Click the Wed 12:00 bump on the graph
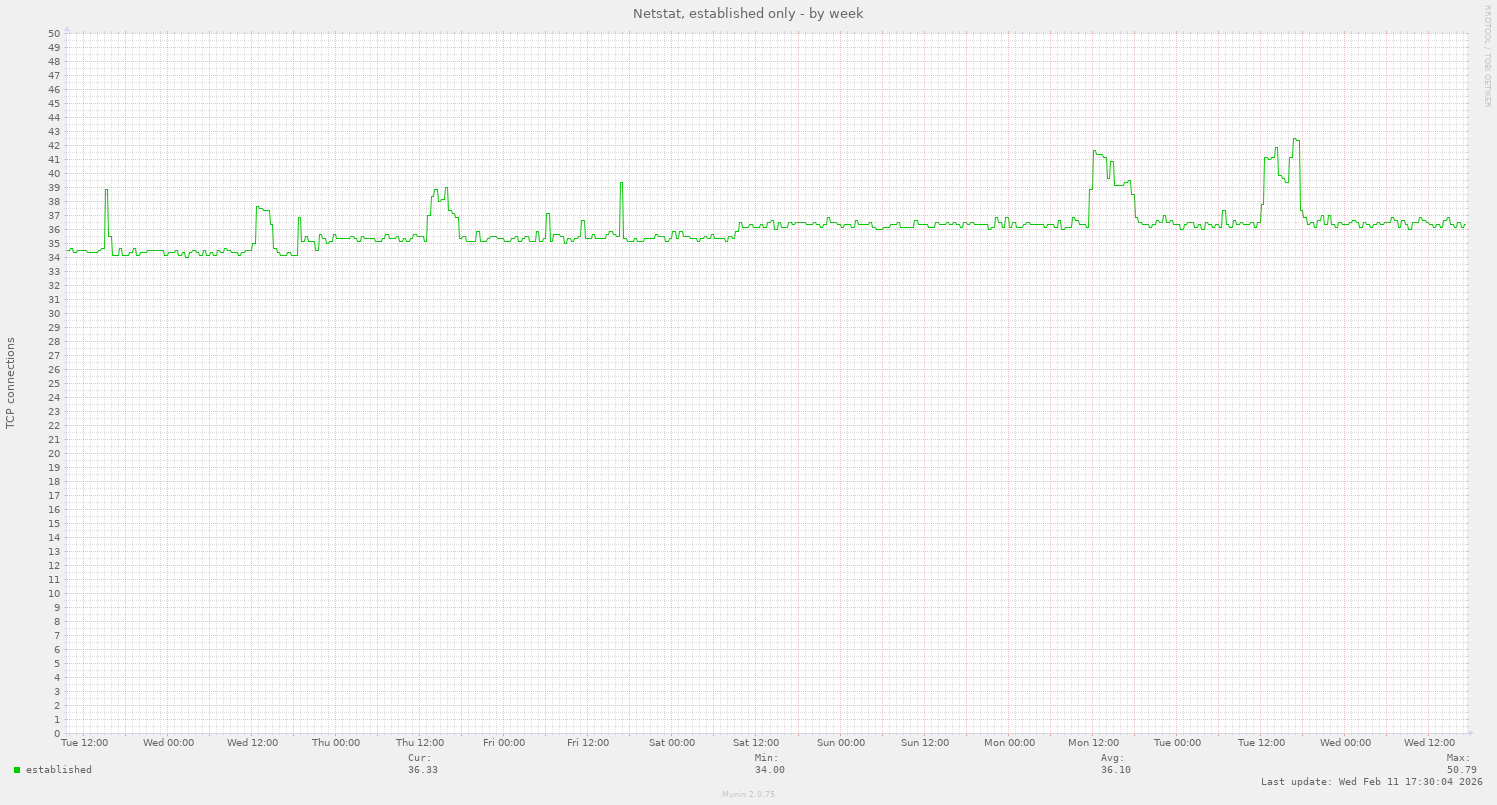Image resolution: width=1497 pixels, height=805 pixels. 261,209
